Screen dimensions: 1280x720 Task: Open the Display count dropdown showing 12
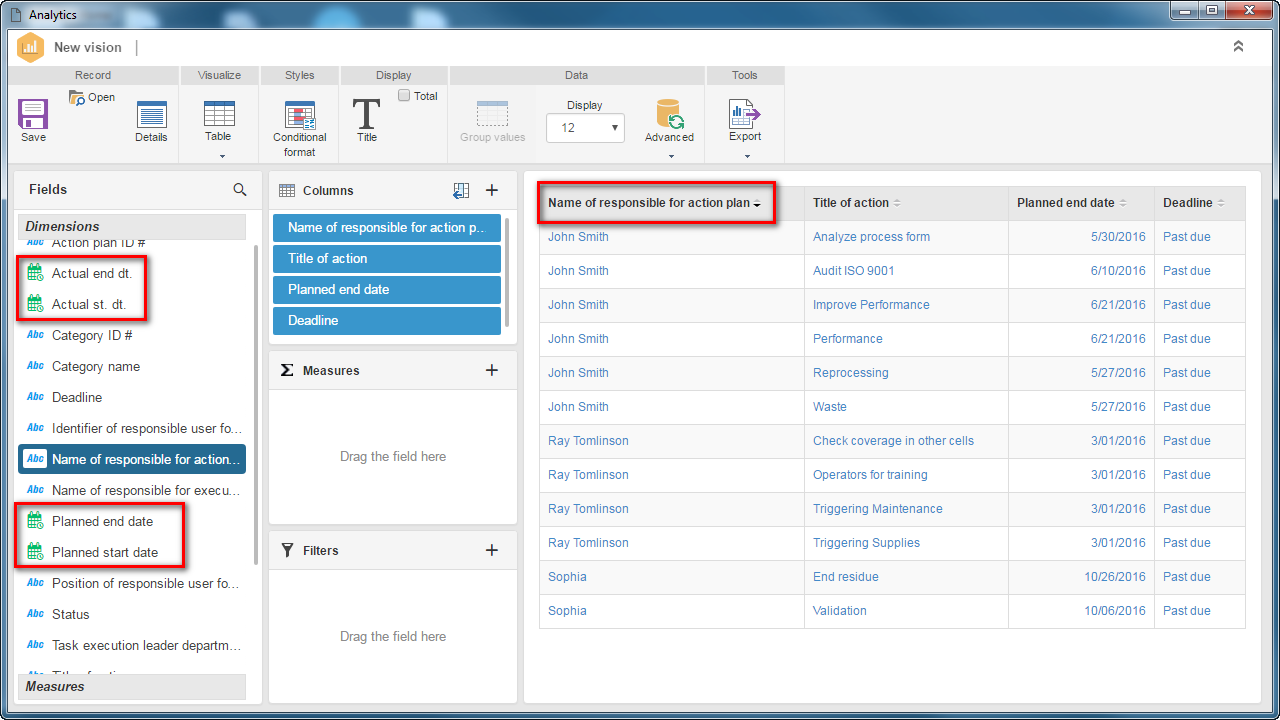pos(585,128)
